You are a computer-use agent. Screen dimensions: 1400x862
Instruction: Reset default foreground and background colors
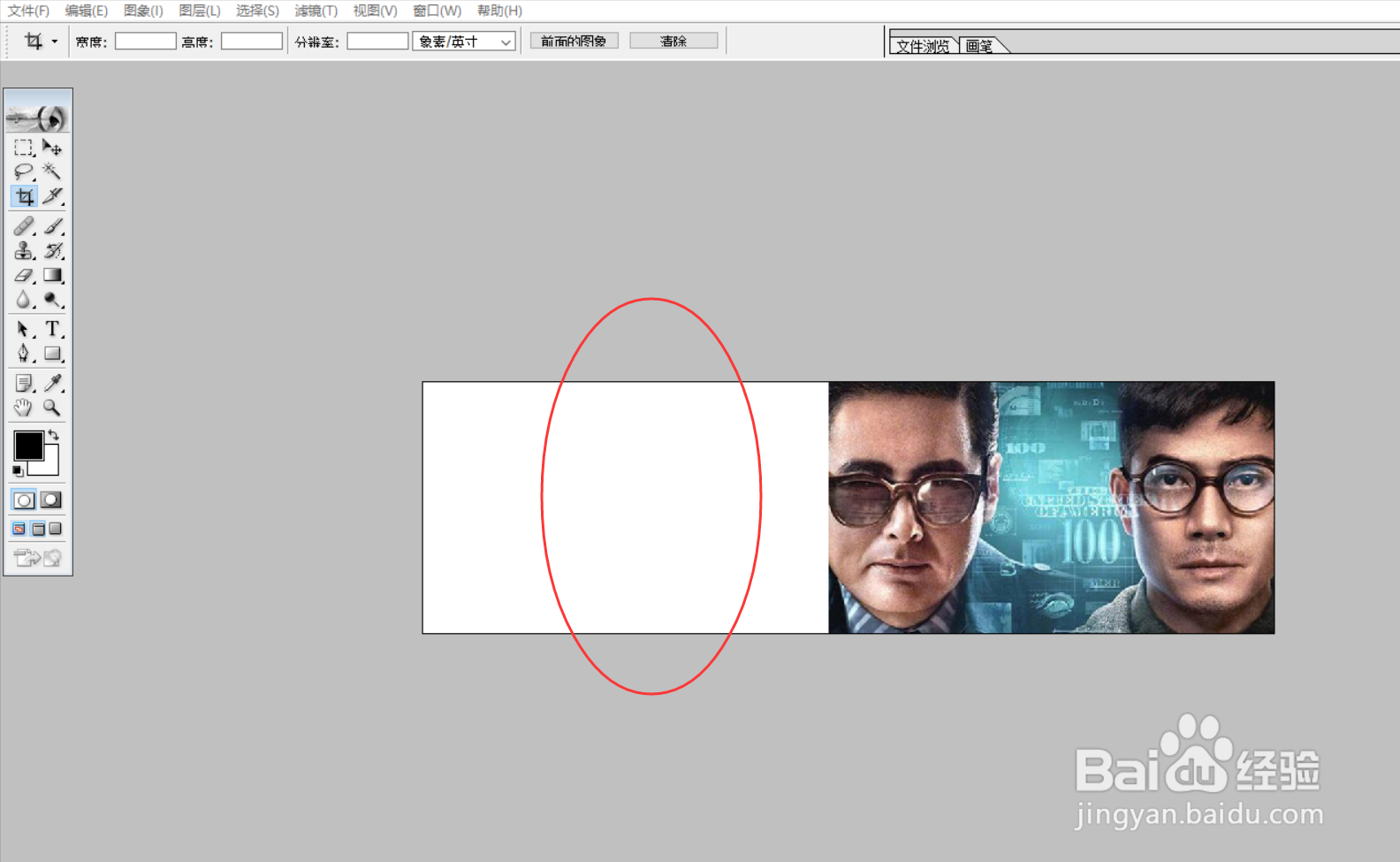click(18, 471)
